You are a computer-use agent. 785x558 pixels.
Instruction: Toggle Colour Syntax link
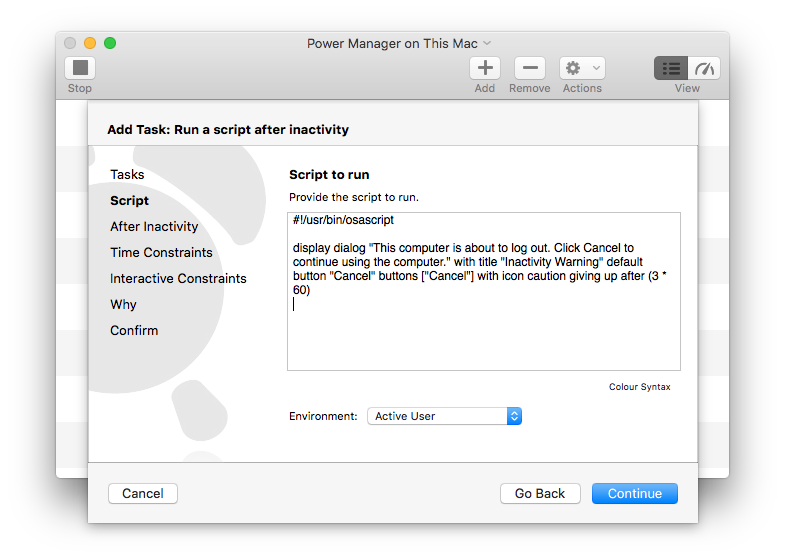coord(639,387)
